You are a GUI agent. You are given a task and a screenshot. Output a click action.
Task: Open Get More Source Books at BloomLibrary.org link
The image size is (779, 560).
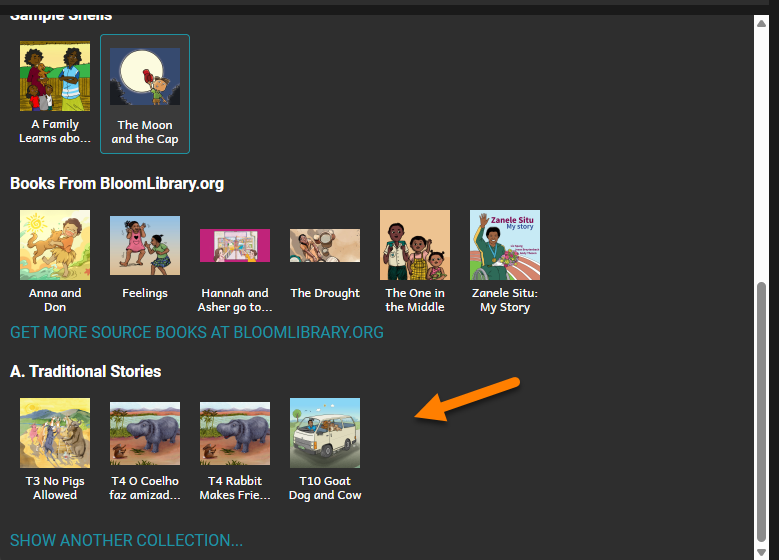(x=197, y=332)
